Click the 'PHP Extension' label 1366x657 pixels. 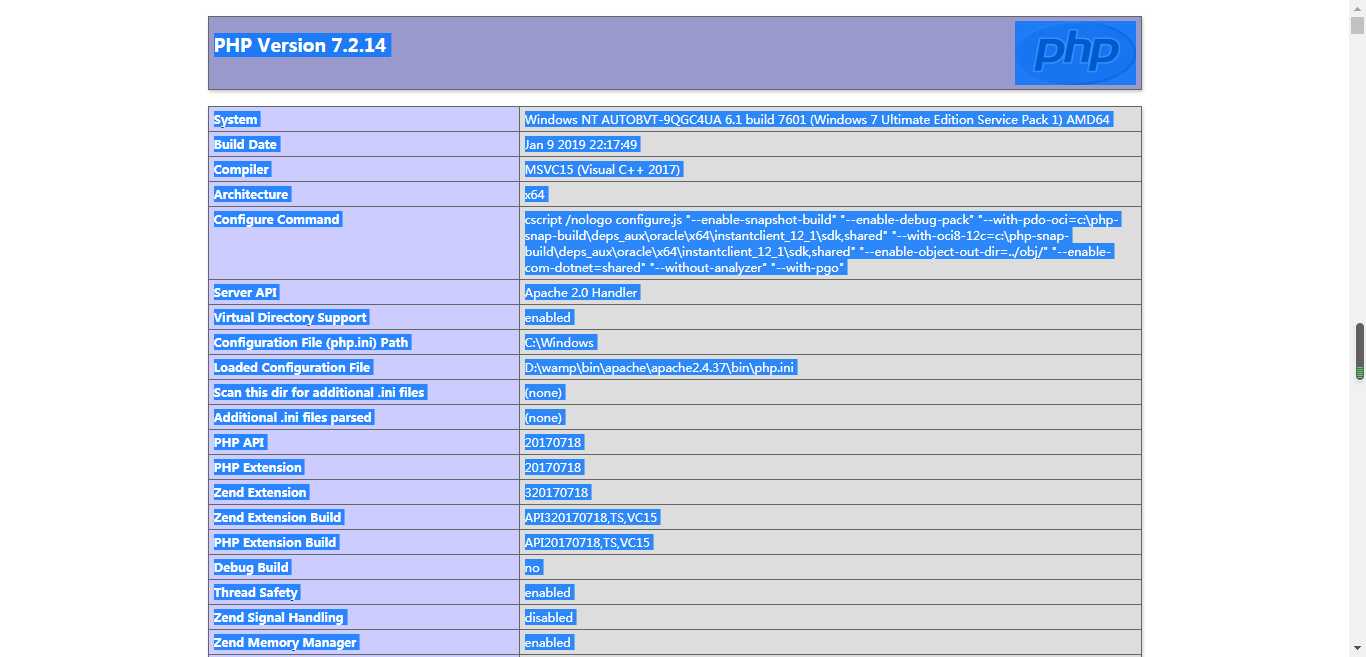(258, 467)
